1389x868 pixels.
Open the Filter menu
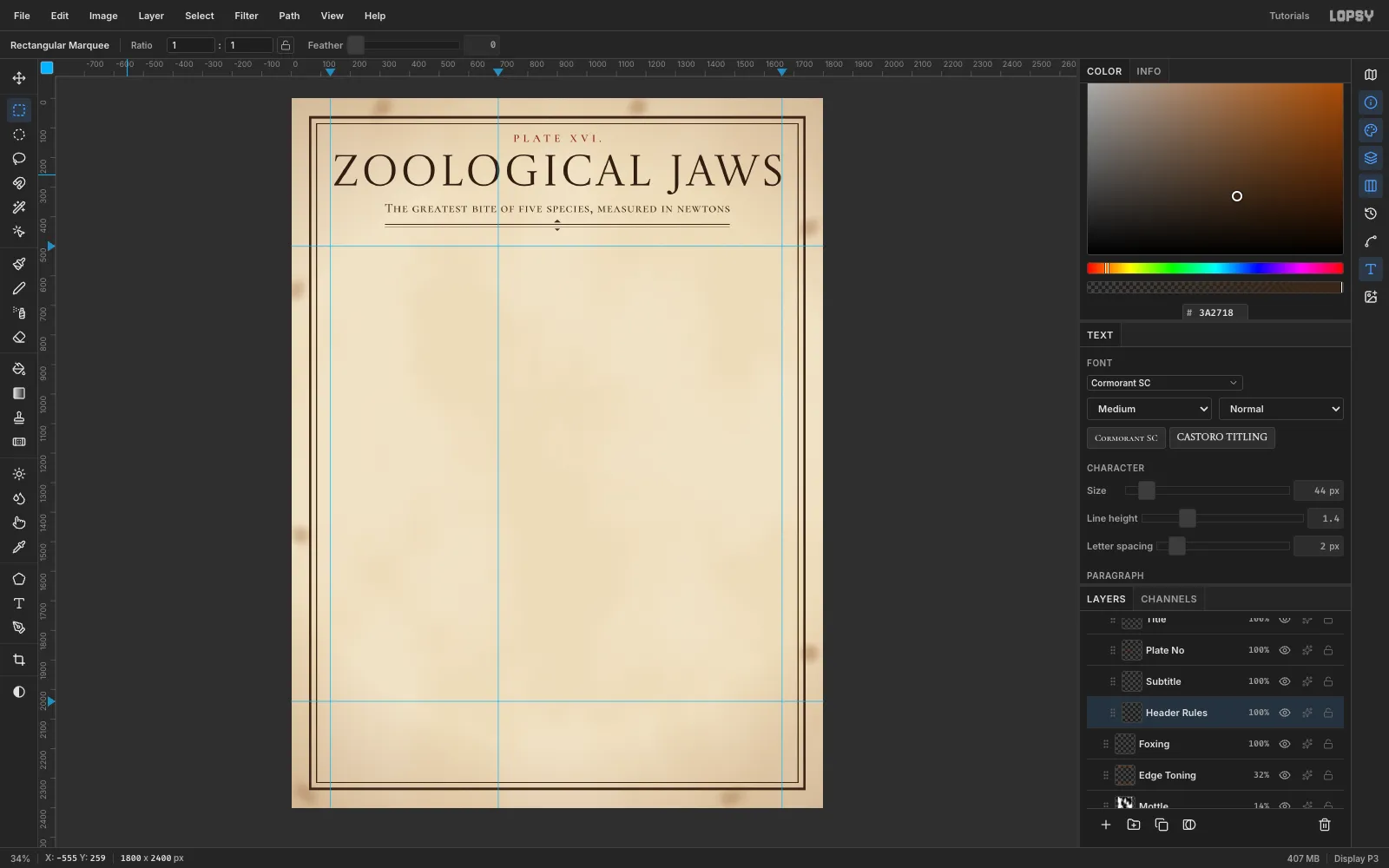coord(247,16)
